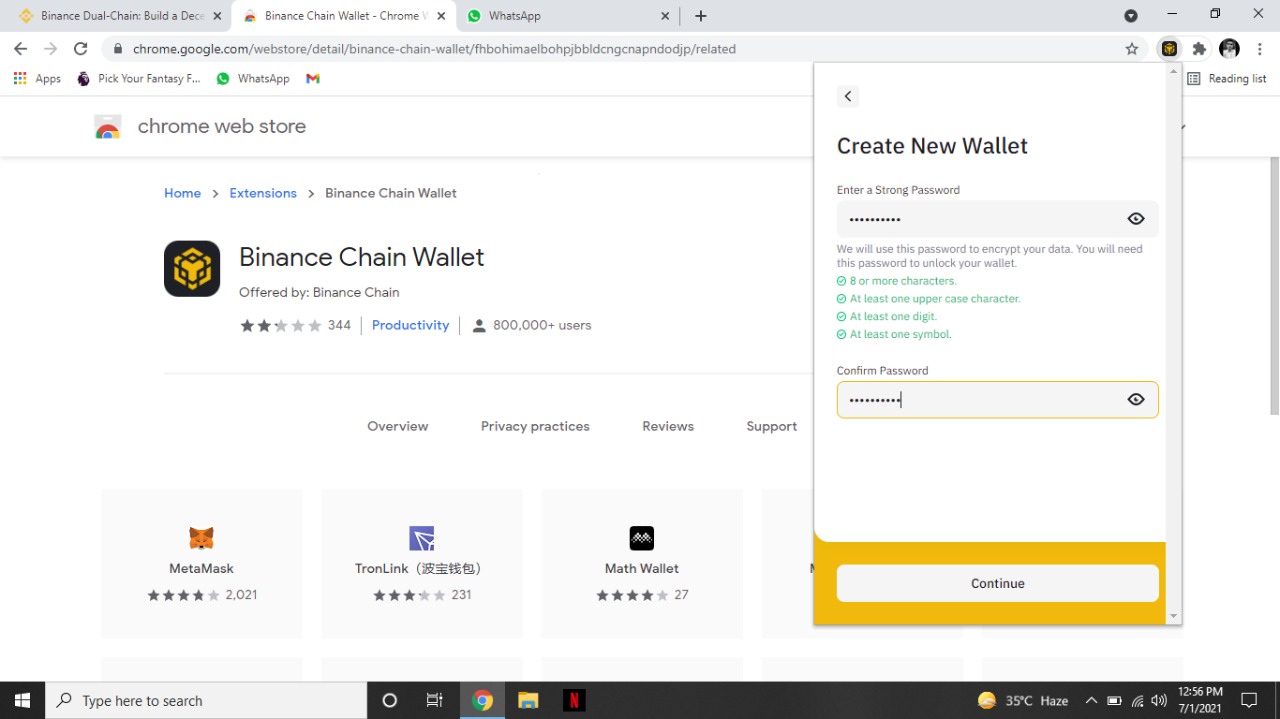Focus the Enter a Strong Password field
The height and width of the screenshot is (719, 1280).
click(997, 219)
